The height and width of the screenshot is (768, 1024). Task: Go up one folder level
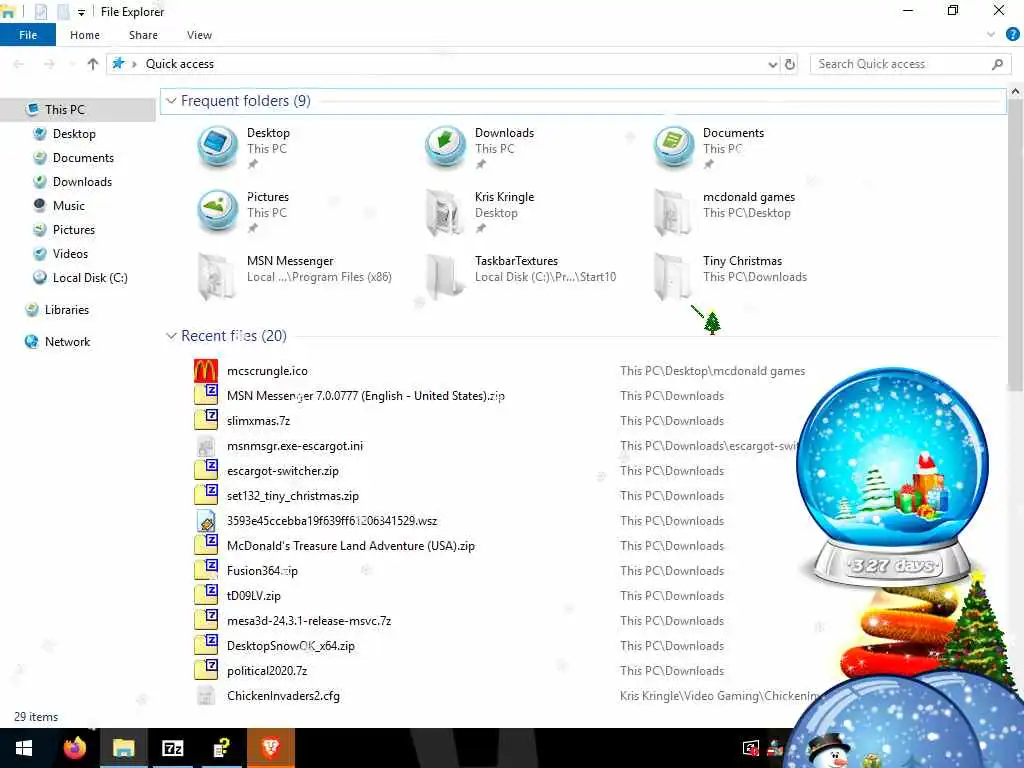(93, 64)
